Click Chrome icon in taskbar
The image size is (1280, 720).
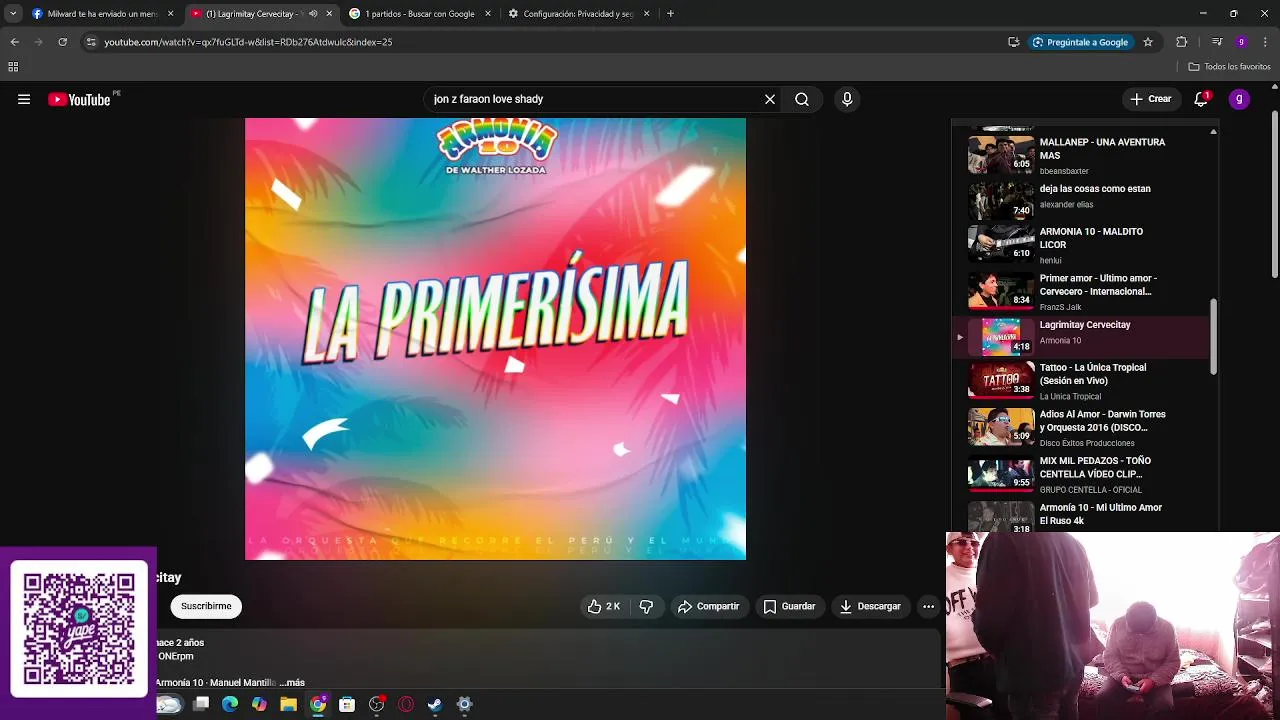[x=318, y=704]
